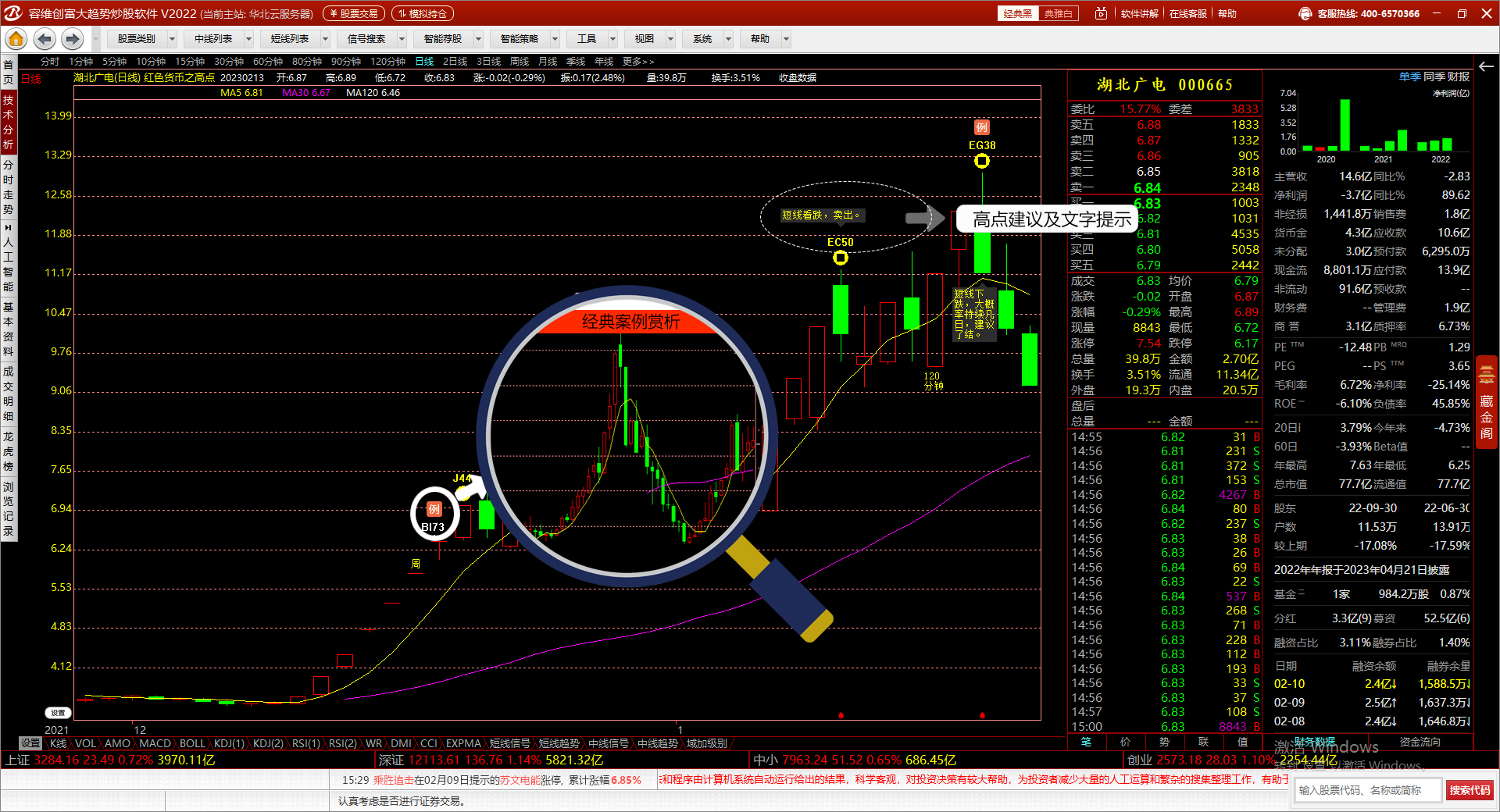1500x812 pixels.
Task: Click the red 例 marker above EG38
Action: [x=982, y=127]
